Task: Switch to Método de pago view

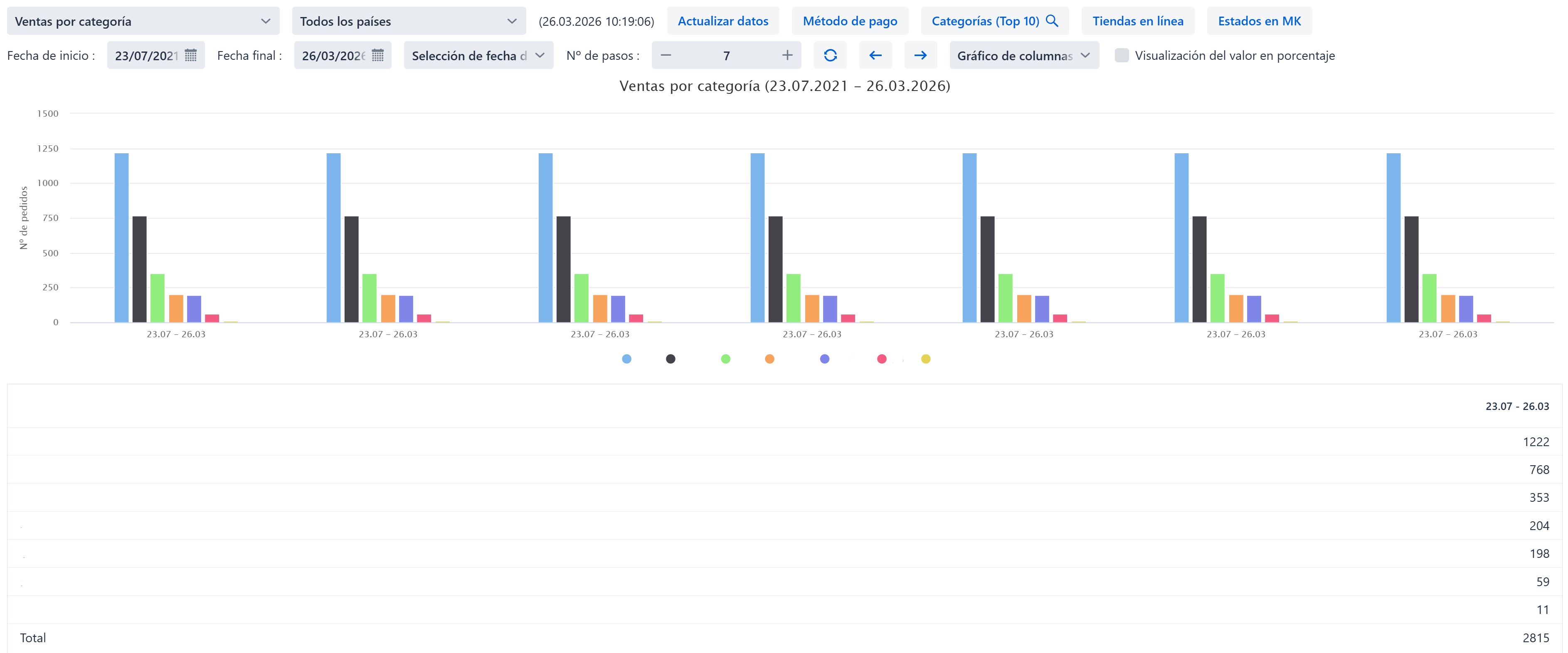Action: (x=850, y=21)
